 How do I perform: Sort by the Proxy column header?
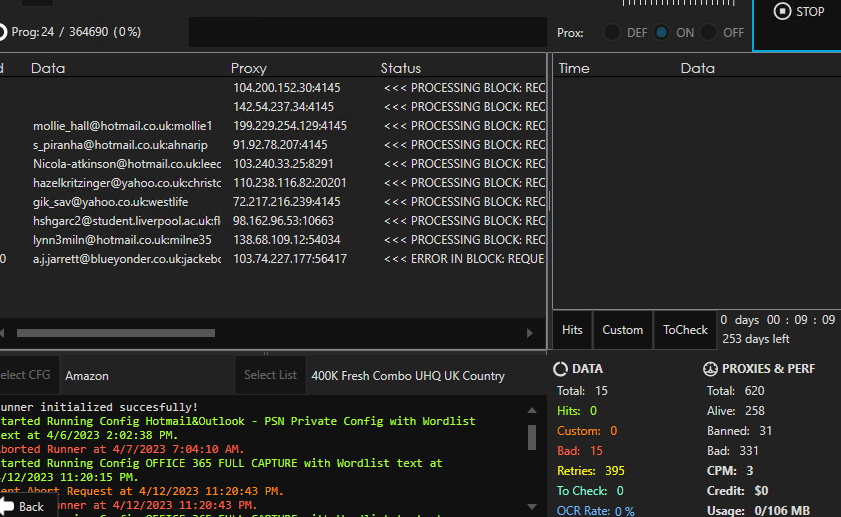coord(249,68)
